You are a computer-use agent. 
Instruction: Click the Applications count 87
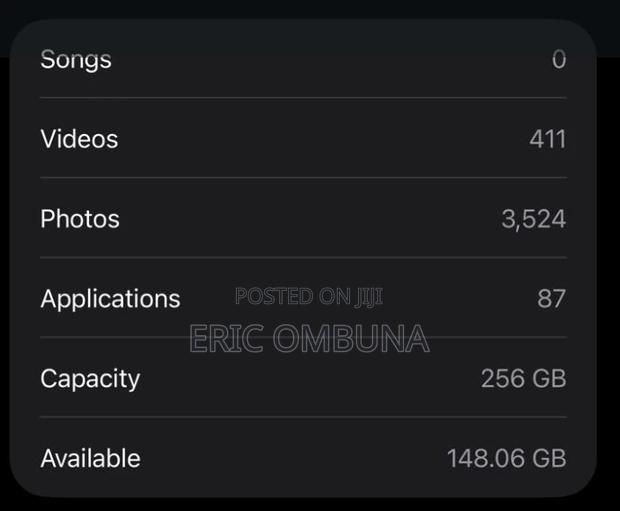point(552,299)
